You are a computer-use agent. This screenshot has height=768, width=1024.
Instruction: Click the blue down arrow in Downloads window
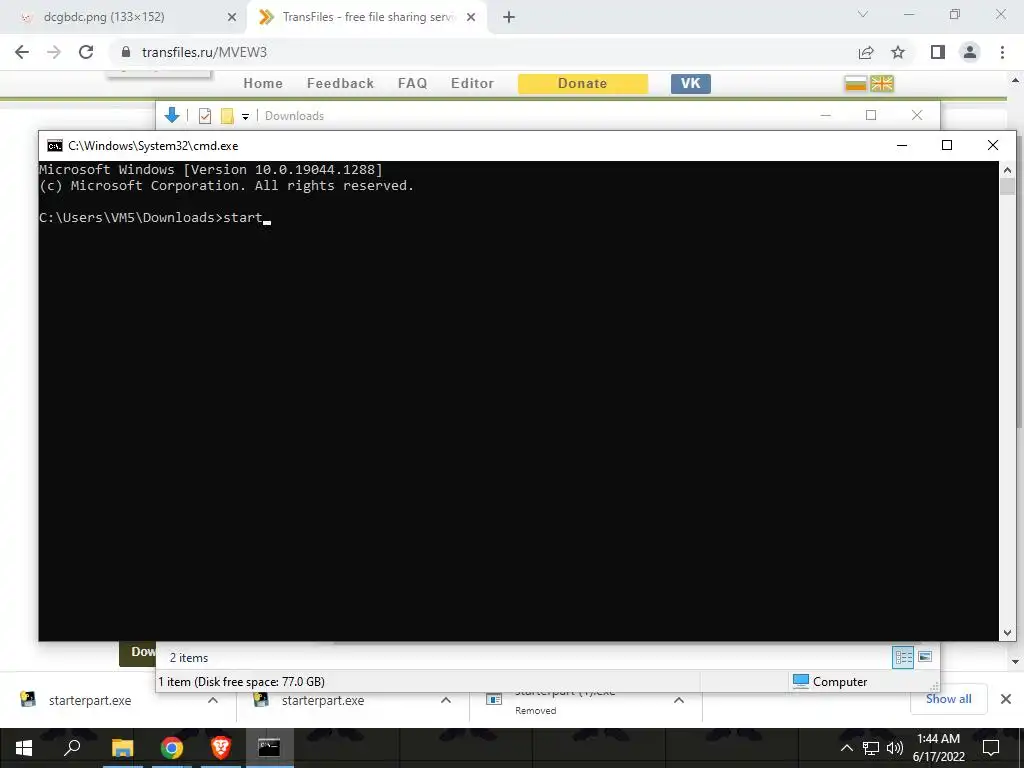click(x=172, y=116)
